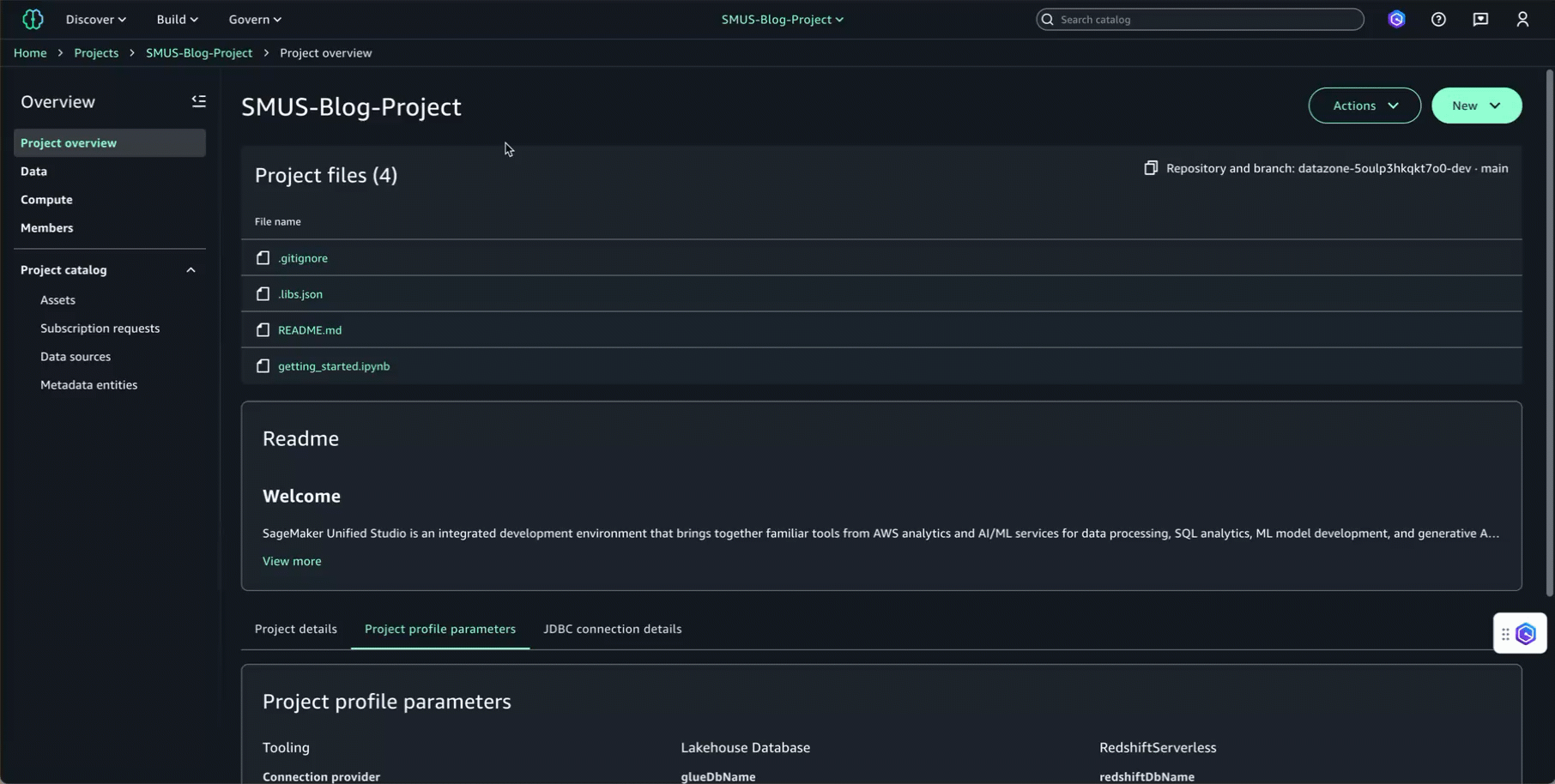Click the Connection provider label
The height and width of the screenshot is (784, 1555).
(321, 776)
